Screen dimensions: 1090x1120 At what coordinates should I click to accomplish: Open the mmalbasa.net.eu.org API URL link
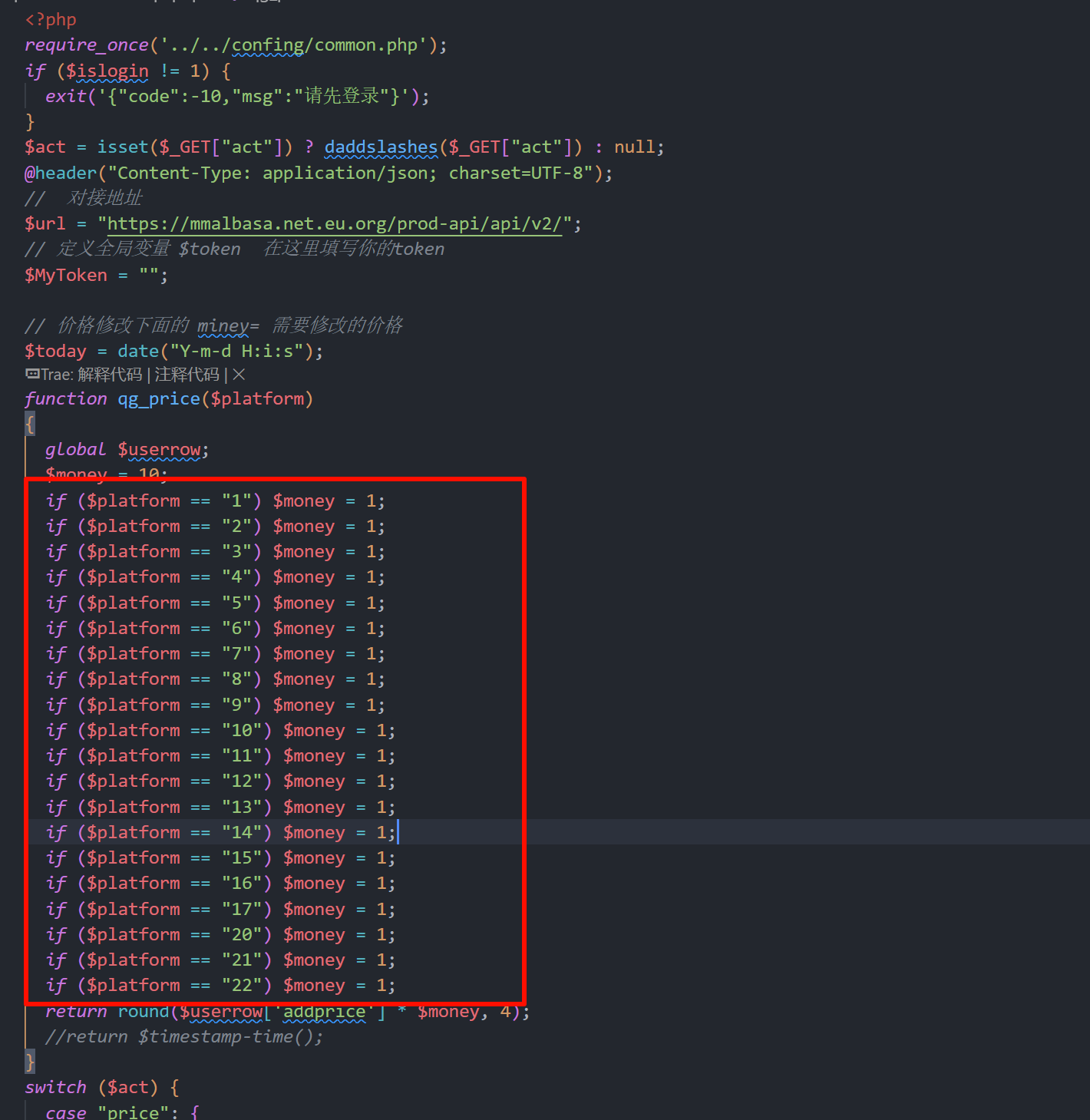(334, 224)
